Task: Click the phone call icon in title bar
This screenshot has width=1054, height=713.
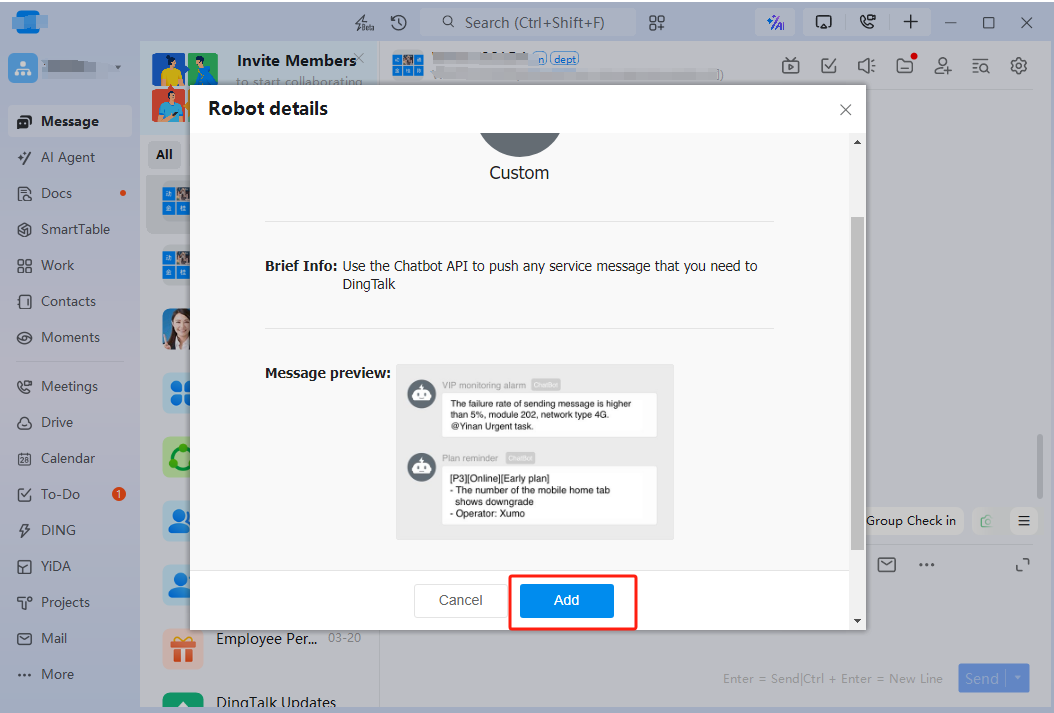Action: 867,22
